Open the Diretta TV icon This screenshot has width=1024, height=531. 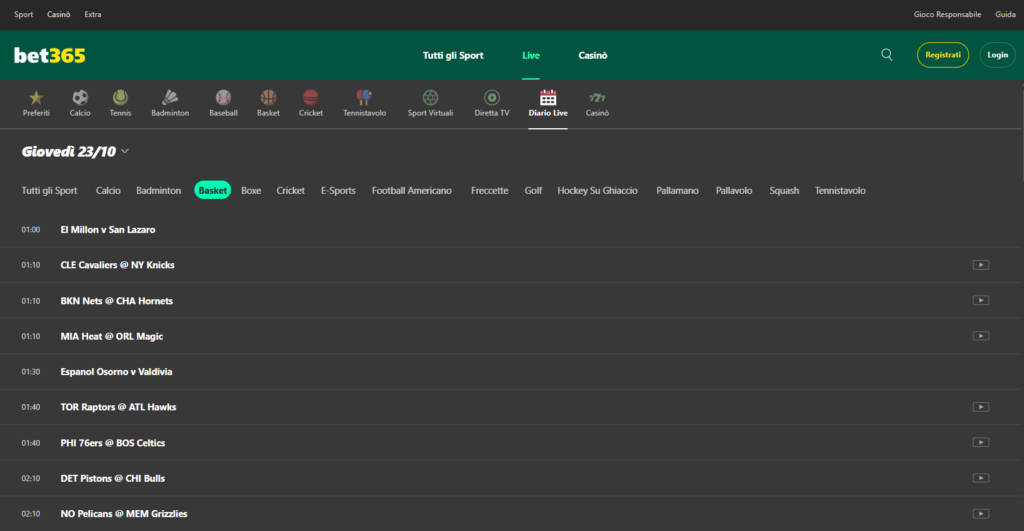pos(491,98)
